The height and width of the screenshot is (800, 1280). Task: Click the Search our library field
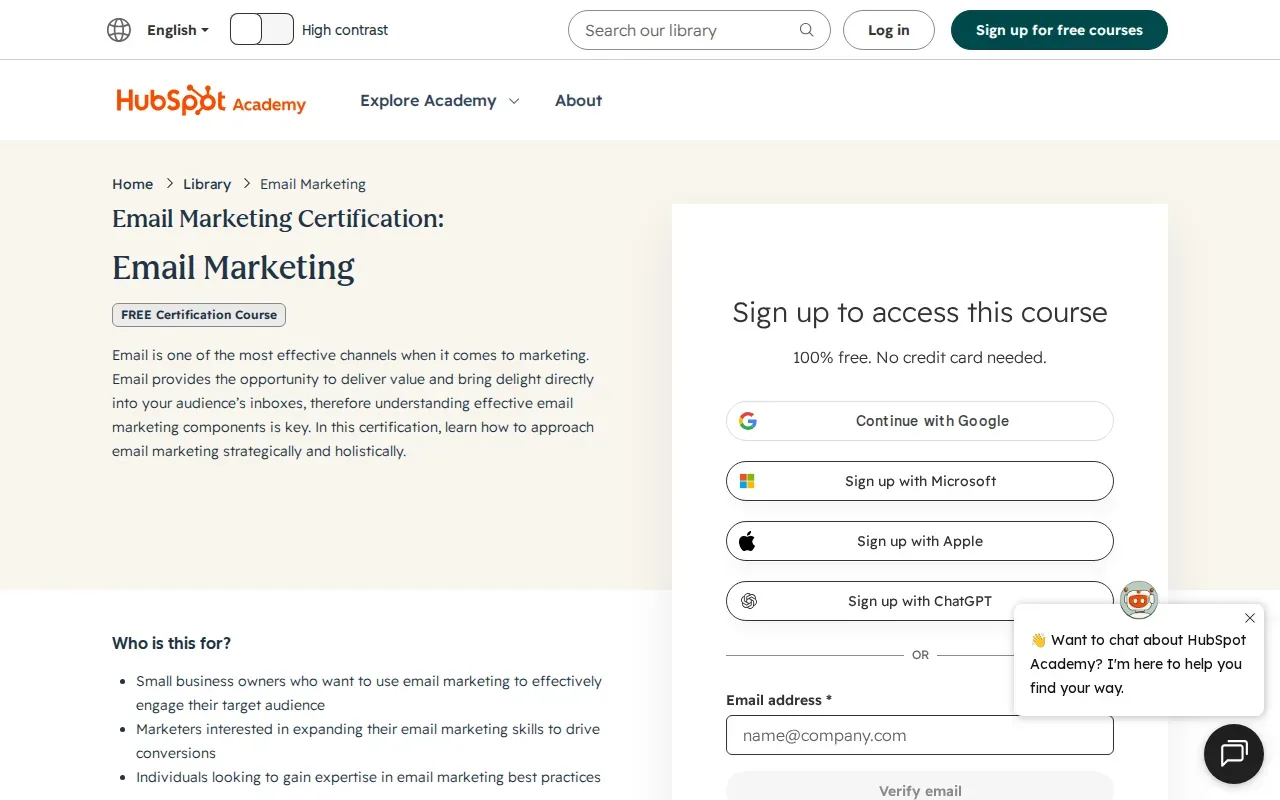point(699,30)
